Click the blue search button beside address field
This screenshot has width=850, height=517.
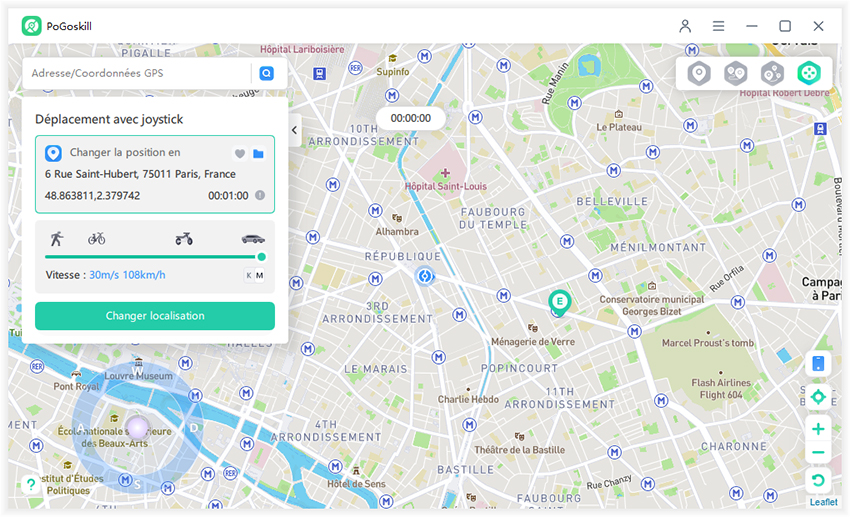pyautogui.click(x=266, y=73)
